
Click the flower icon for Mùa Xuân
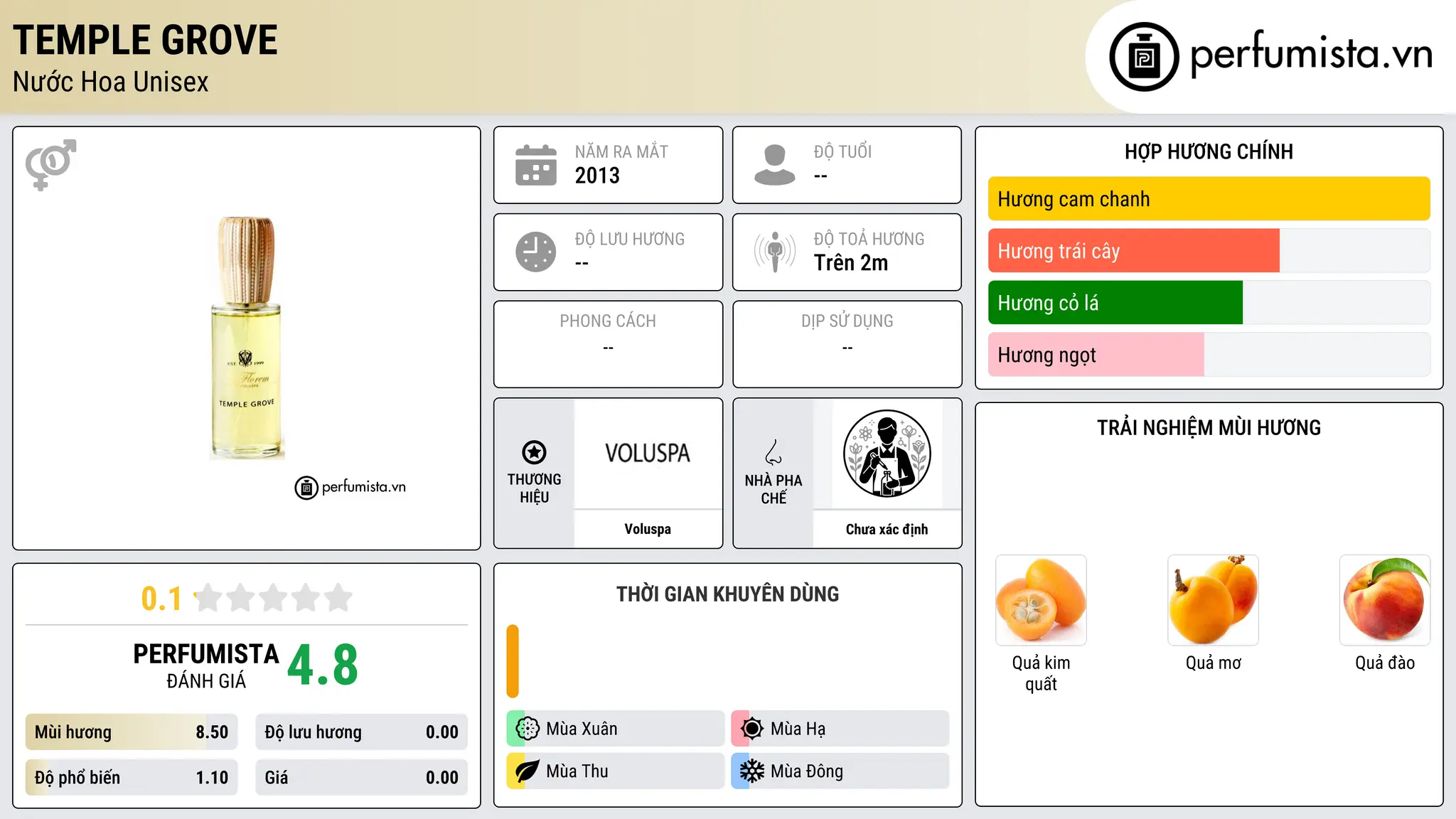pyautogui.click(x=528, y=729)
